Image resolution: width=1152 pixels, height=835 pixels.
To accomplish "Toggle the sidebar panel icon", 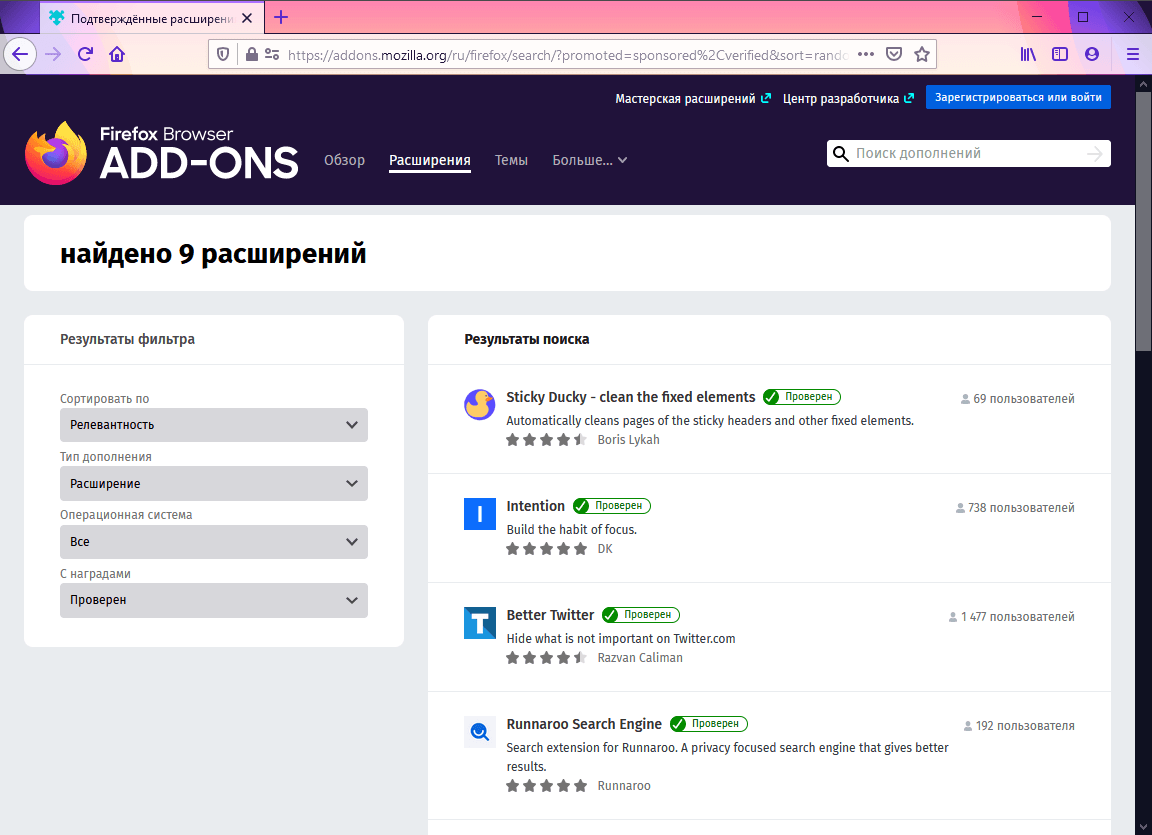I will [1059, 54].
